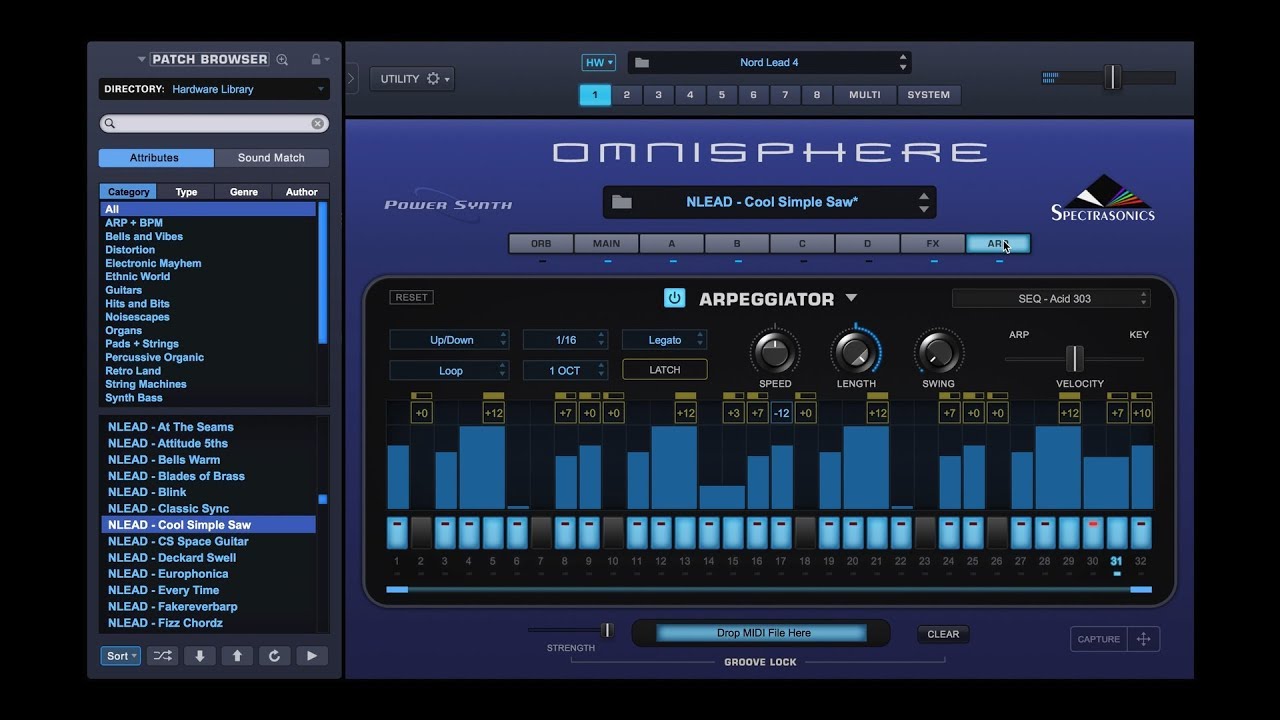
Task: Select the Author attribute column
Action: click(x=301, y=192)
